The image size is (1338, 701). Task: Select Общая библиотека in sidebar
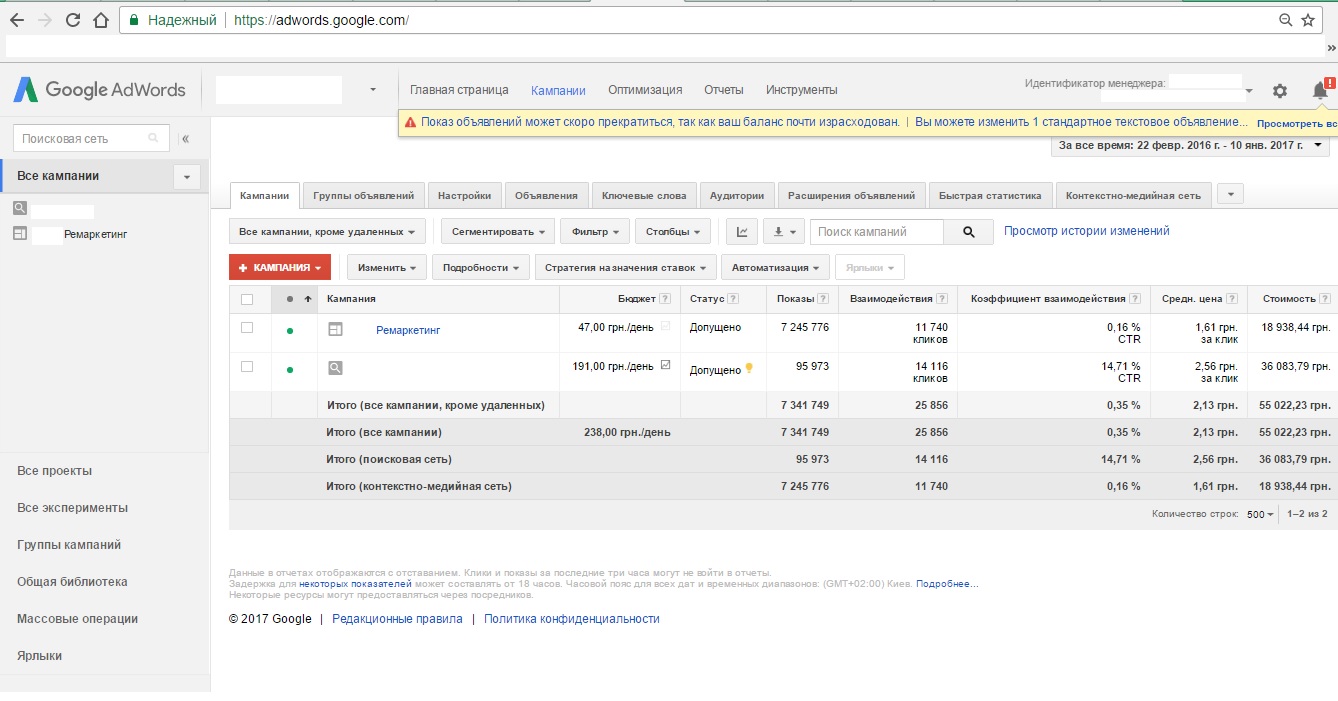pos(72,582)
